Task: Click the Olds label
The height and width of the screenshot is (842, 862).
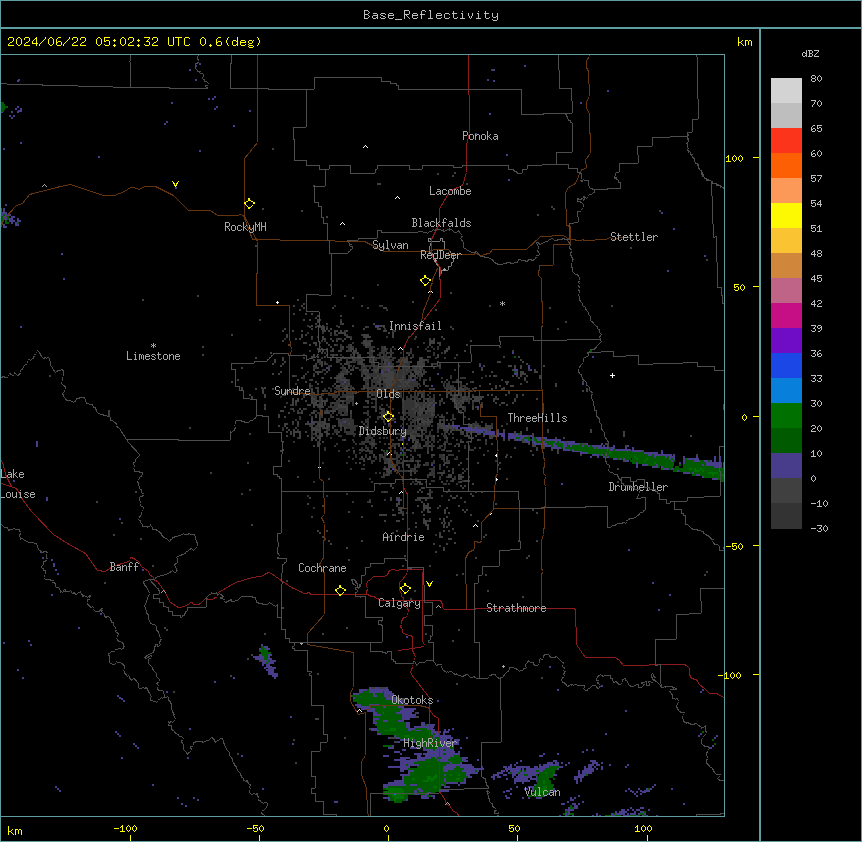Action: tap(388, 394)
